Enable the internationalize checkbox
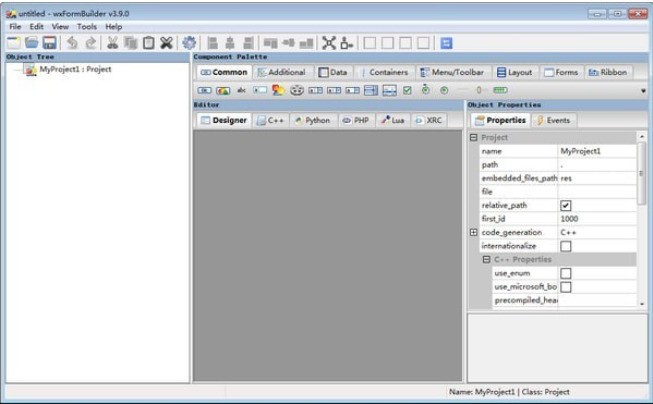Screen dimensions: 653x404 566,246
